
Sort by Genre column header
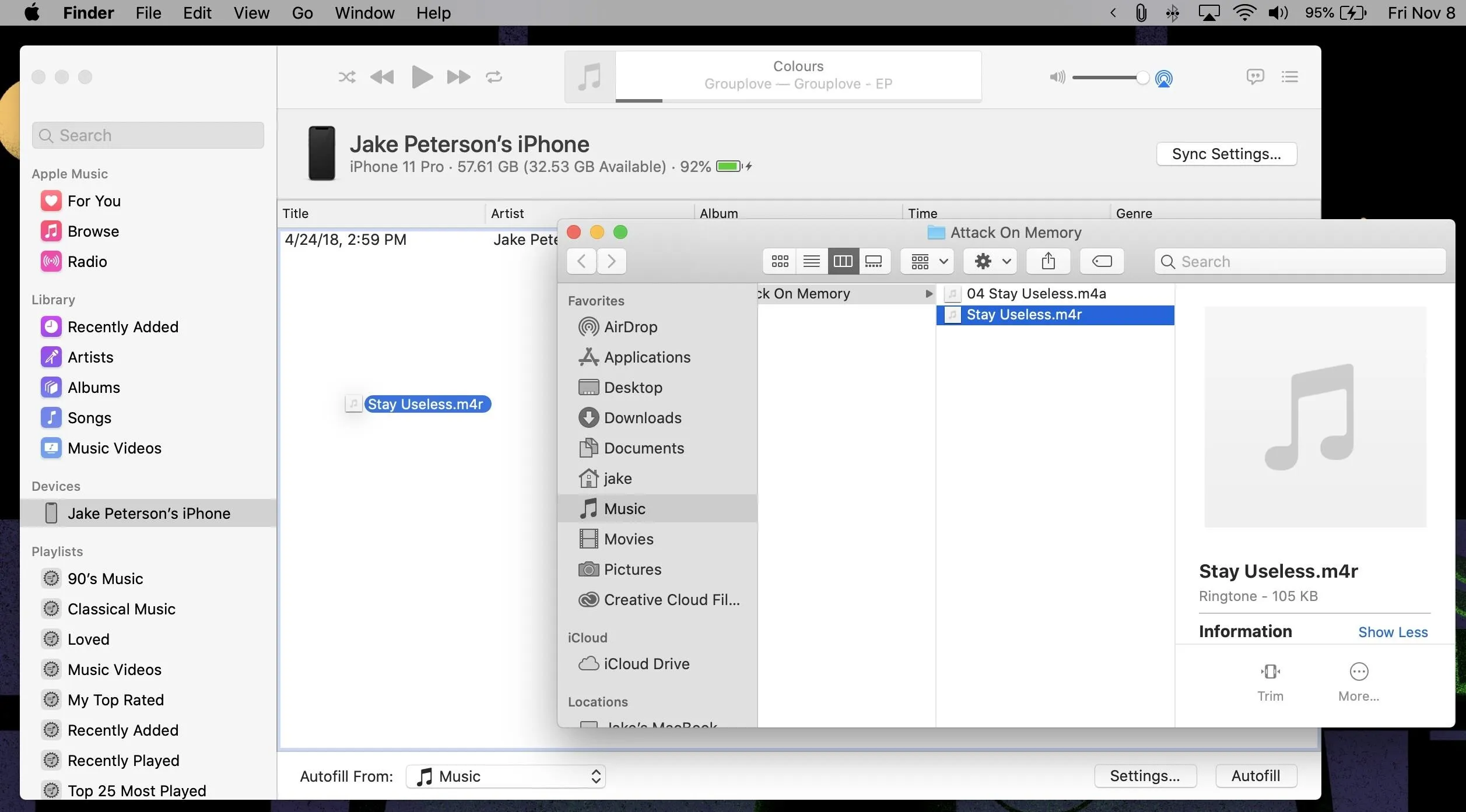pos(1134,213)
